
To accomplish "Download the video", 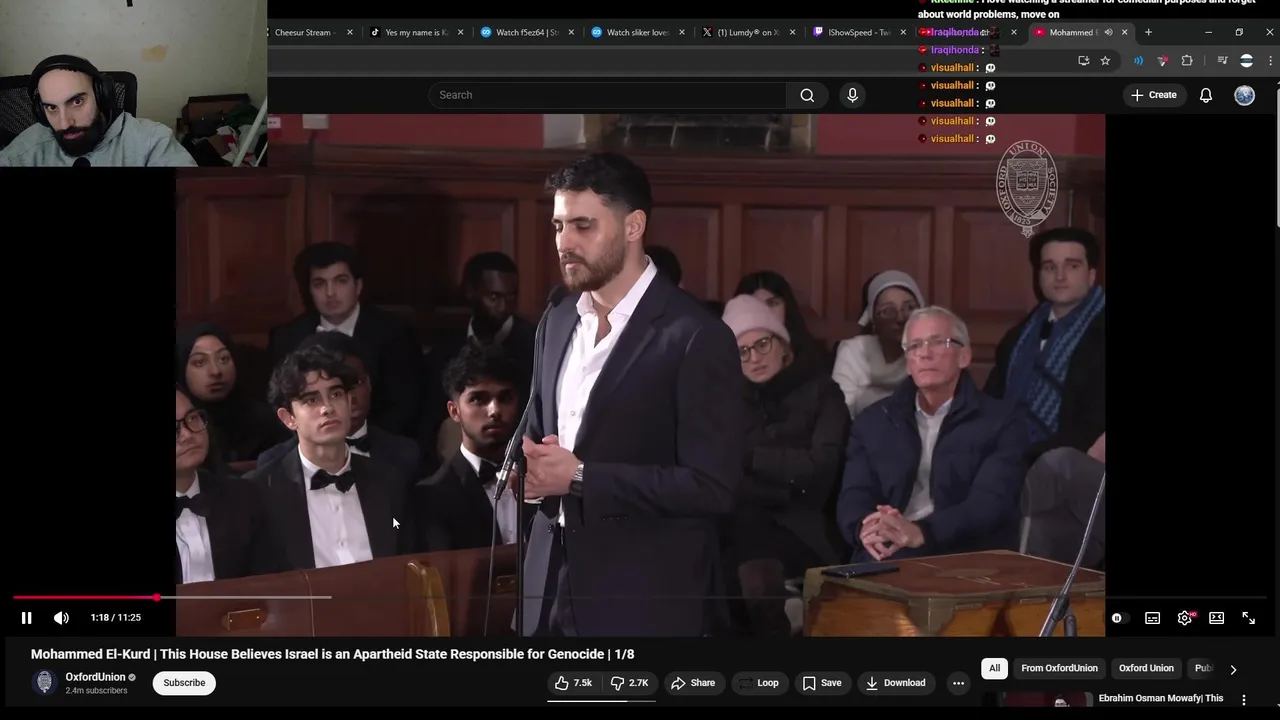I will 895,683.
